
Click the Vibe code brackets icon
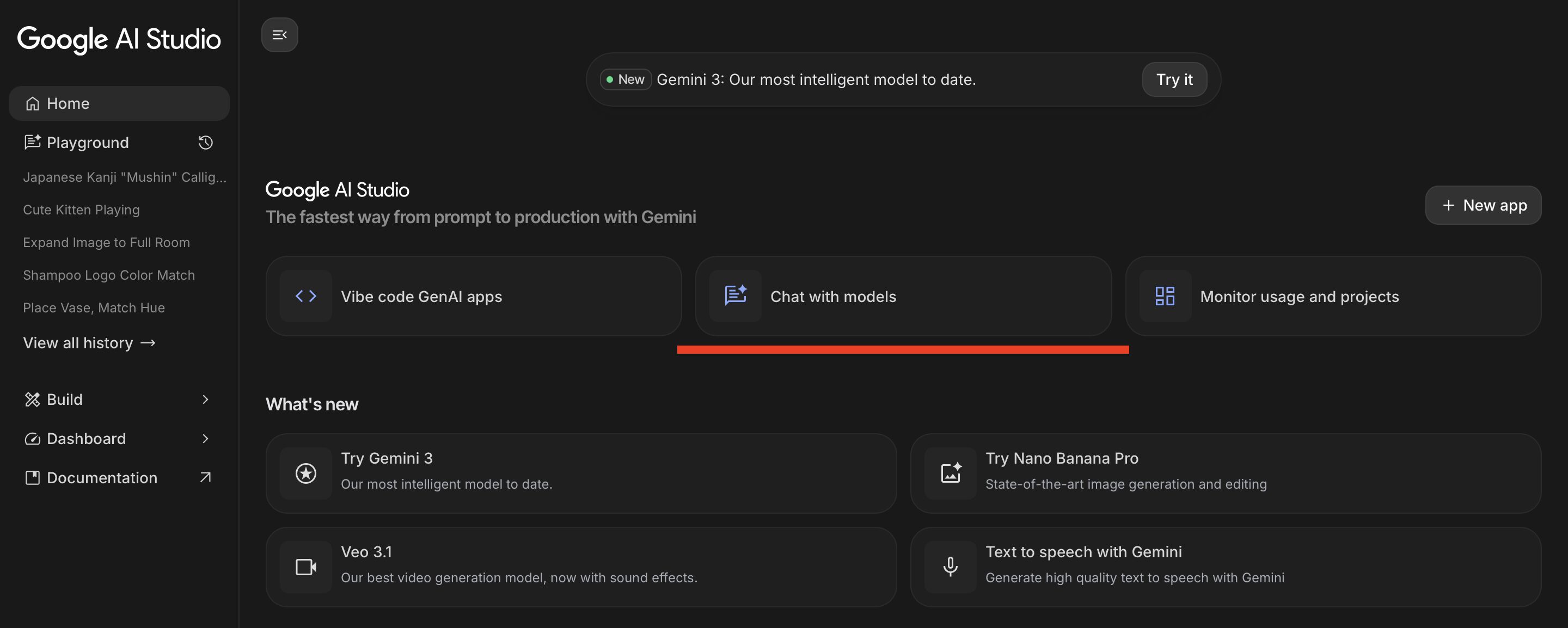(305, 297)
